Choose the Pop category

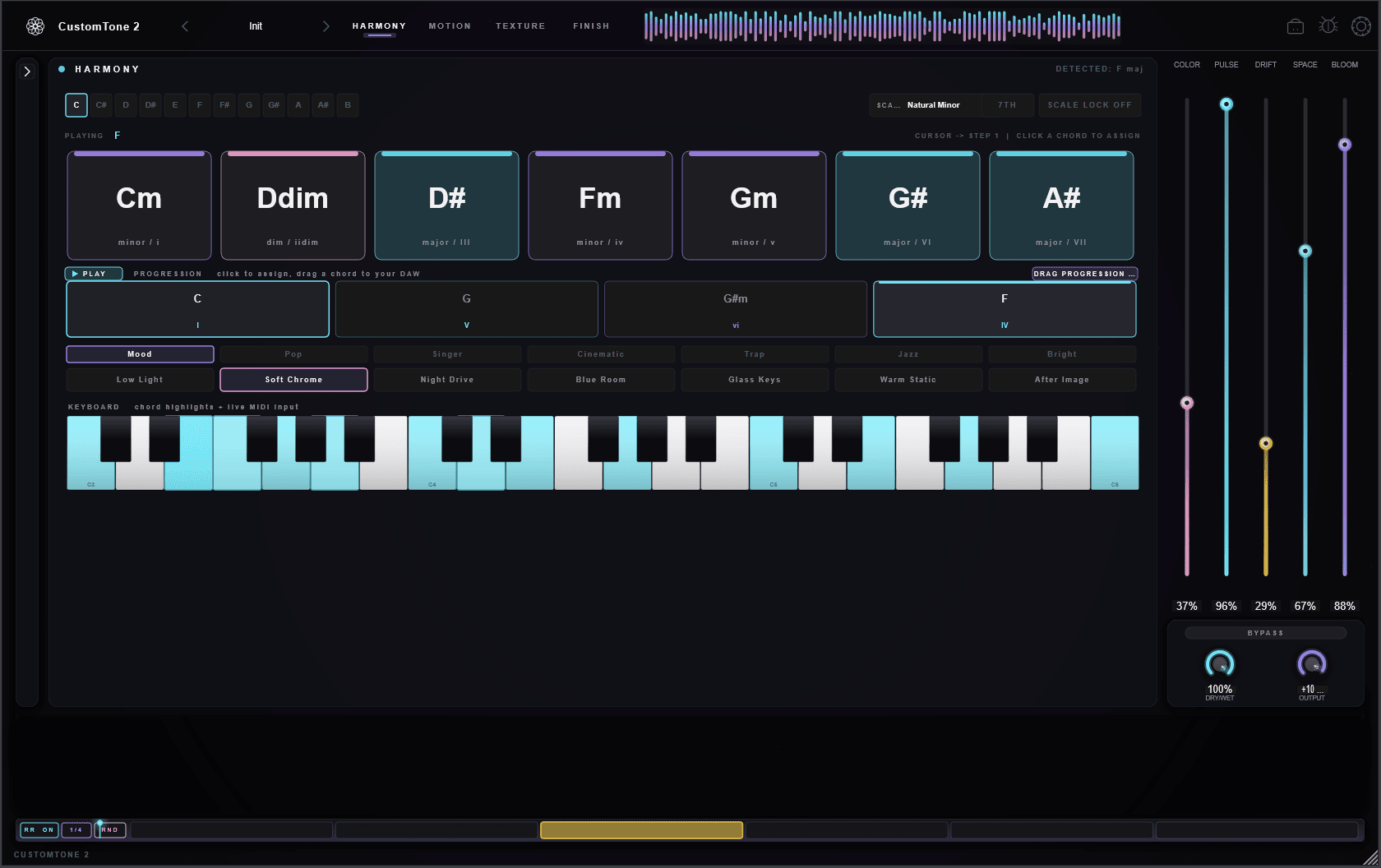tap(293, 354)
